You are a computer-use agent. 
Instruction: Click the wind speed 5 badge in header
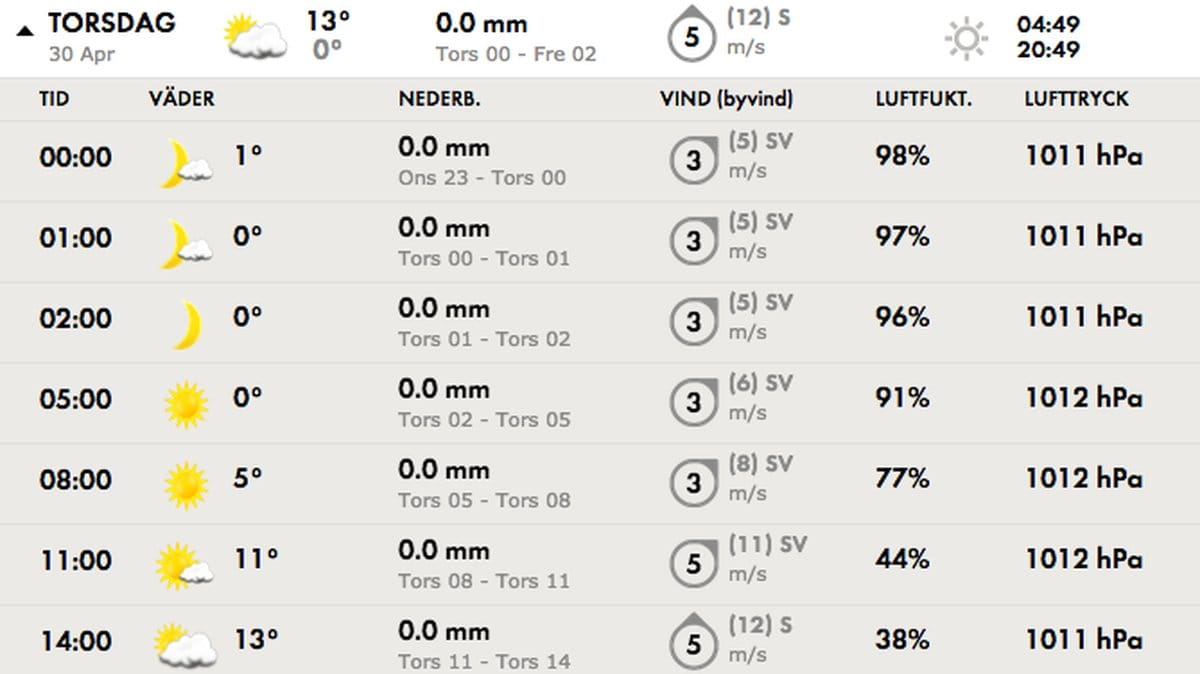point(692,38)
